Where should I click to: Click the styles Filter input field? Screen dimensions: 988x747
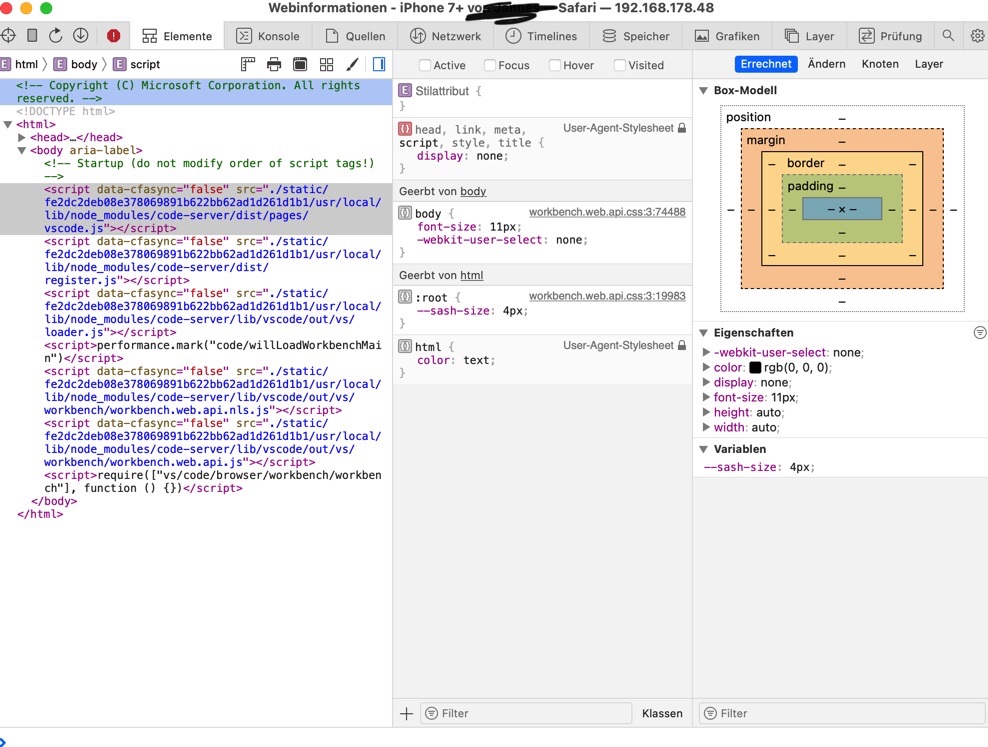pyautogui.click(x=526, y=713)
